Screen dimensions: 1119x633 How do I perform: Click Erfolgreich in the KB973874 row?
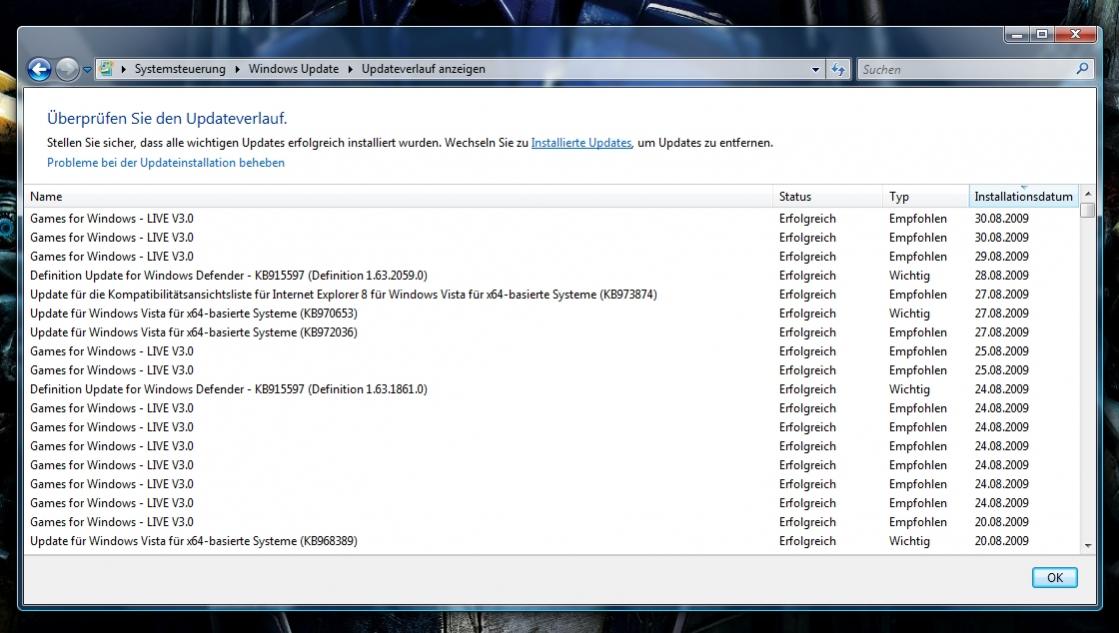[x=807, y=294]
